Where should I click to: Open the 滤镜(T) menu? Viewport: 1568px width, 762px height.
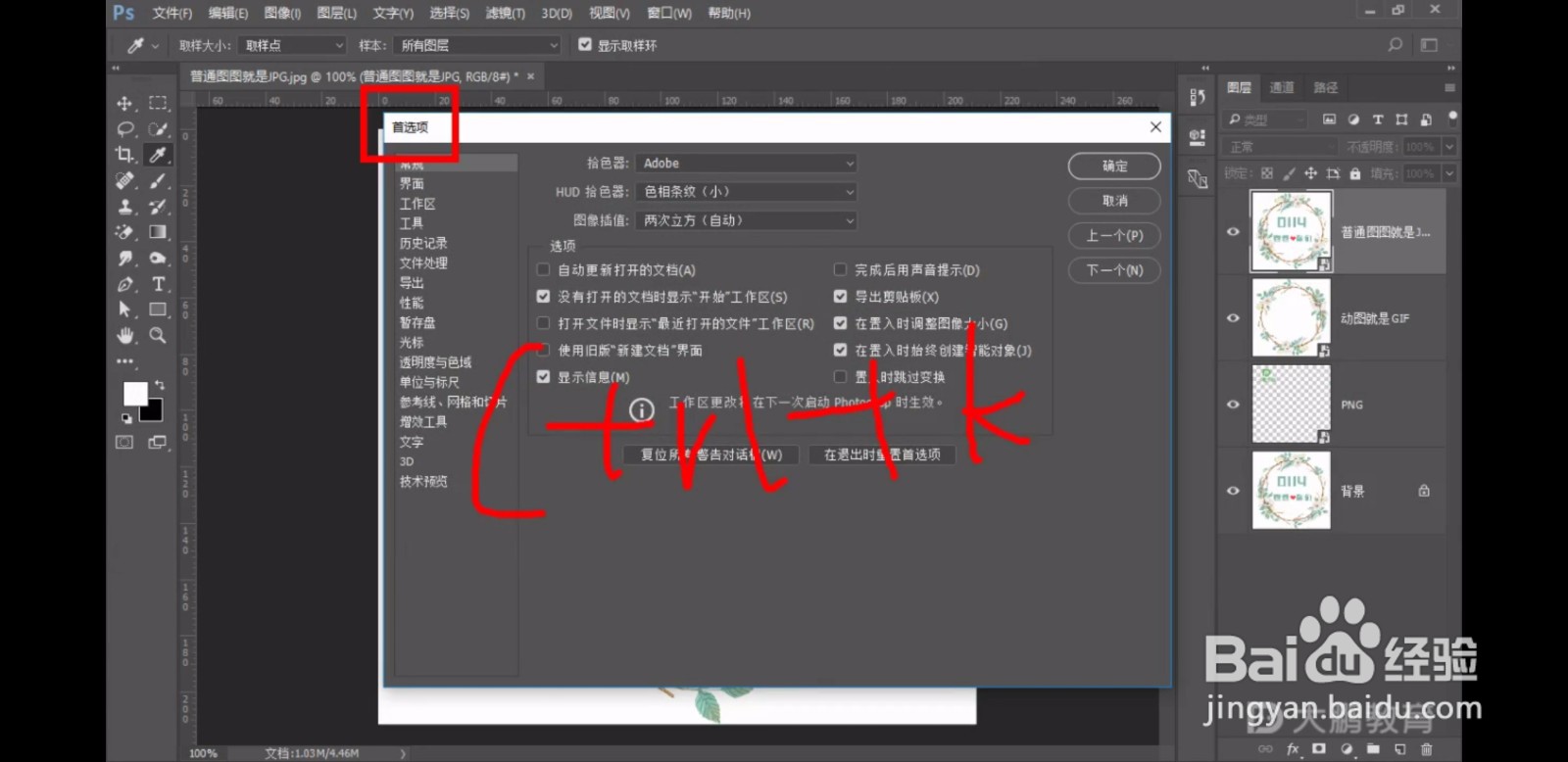[506, 13]
